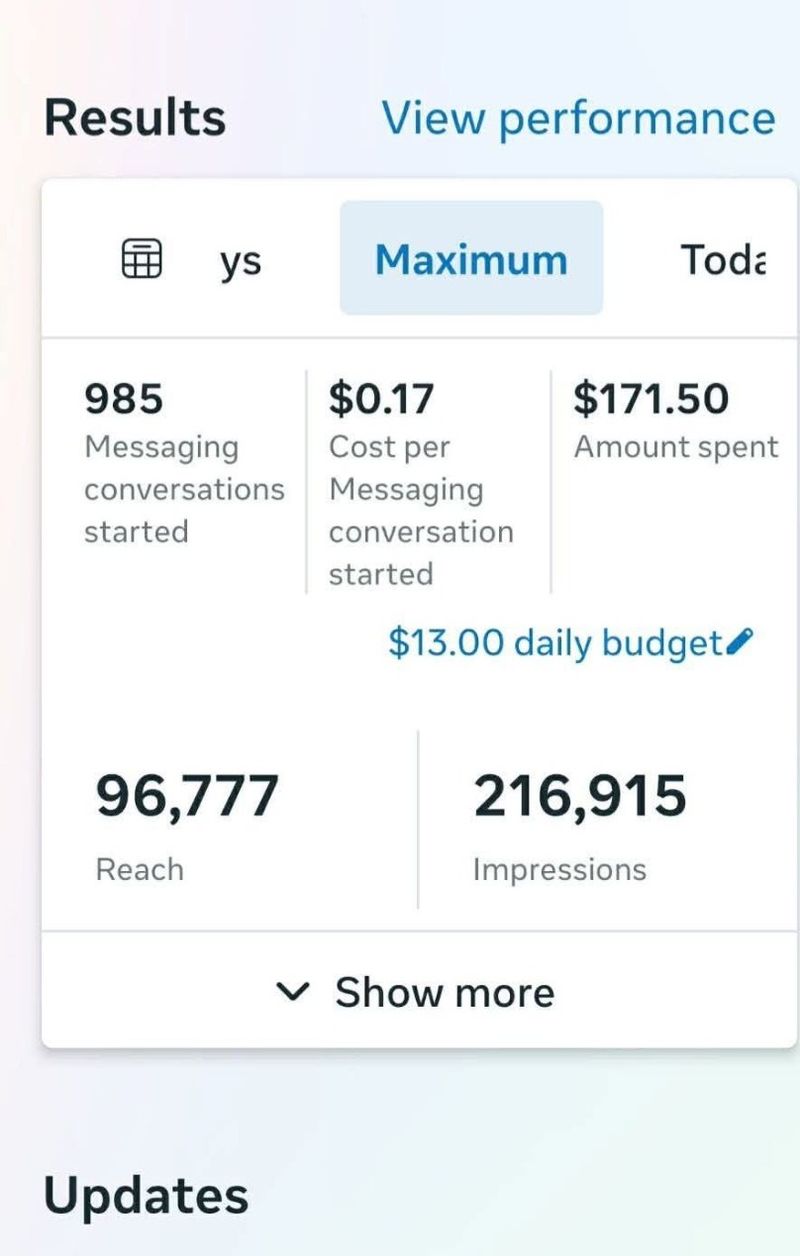Click the 96,777 Reach figure
This screenshot has width=800, height=1256.
[x=187, y=797]
